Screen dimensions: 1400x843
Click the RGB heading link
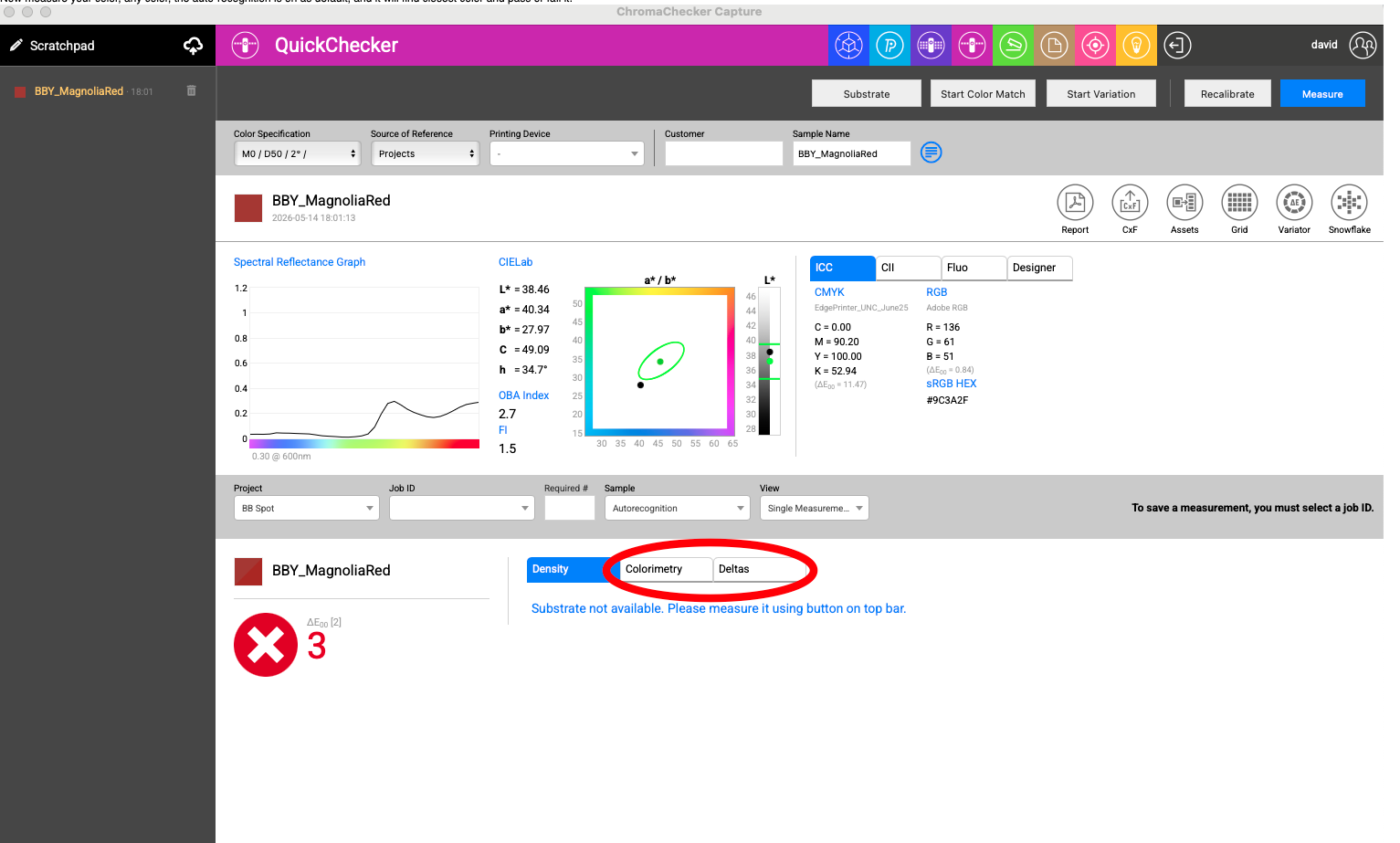click(936, 292)
